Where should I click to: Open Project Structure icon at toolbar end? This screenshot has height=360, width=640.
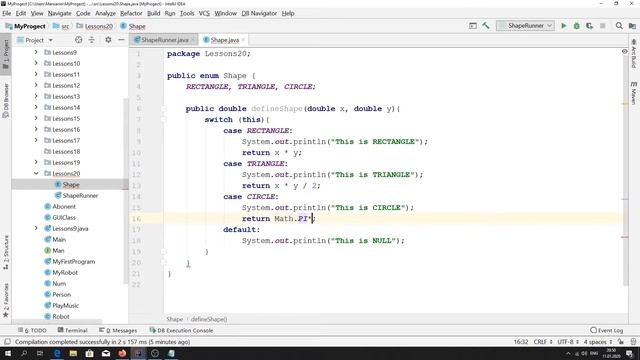click(x=632, y=26)
